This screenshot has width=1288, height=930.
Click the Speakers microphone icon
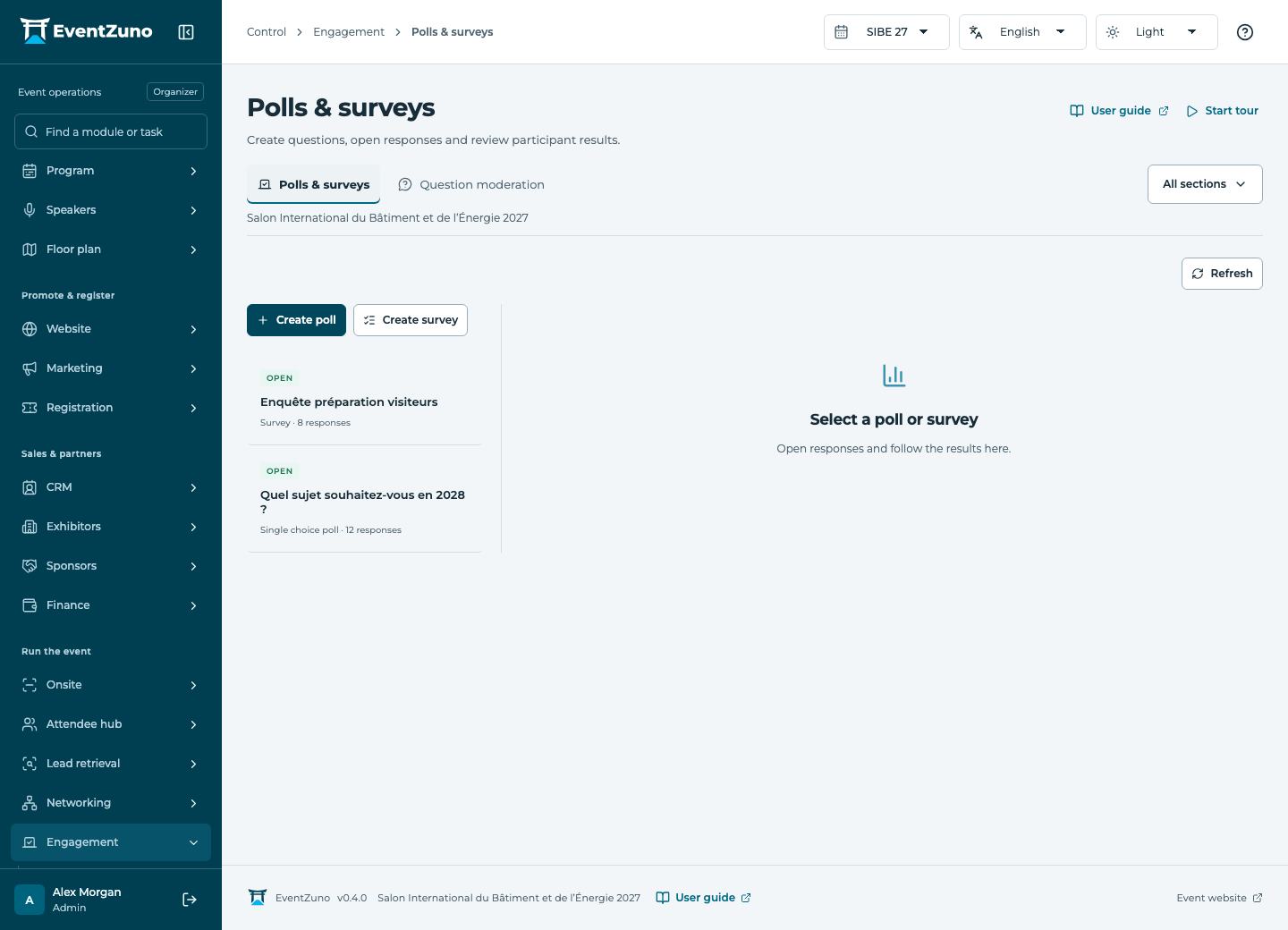(30, 210)
